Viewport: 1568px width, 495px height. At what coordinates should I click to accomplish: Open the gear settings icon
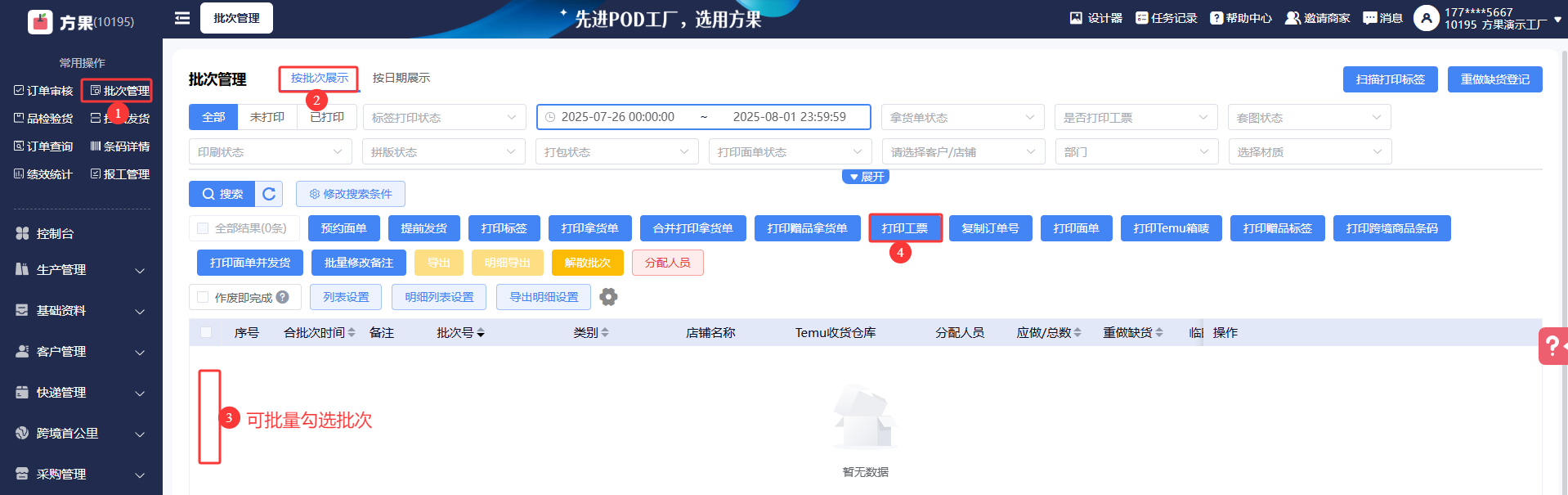608,297
